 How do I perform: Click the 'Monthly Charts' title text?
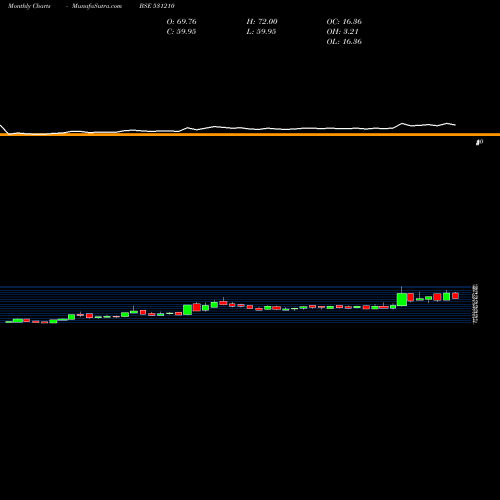tap(29, 6)
